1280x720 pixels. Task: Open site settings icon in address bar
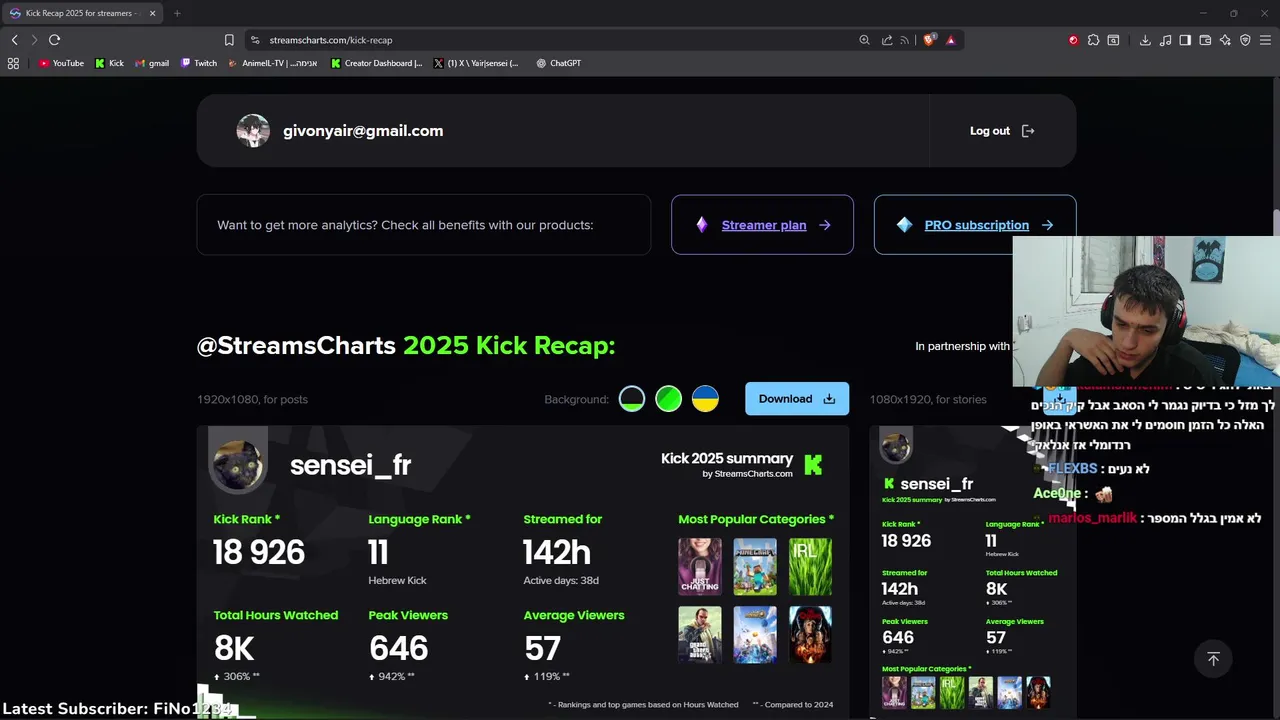pos(255,40)
